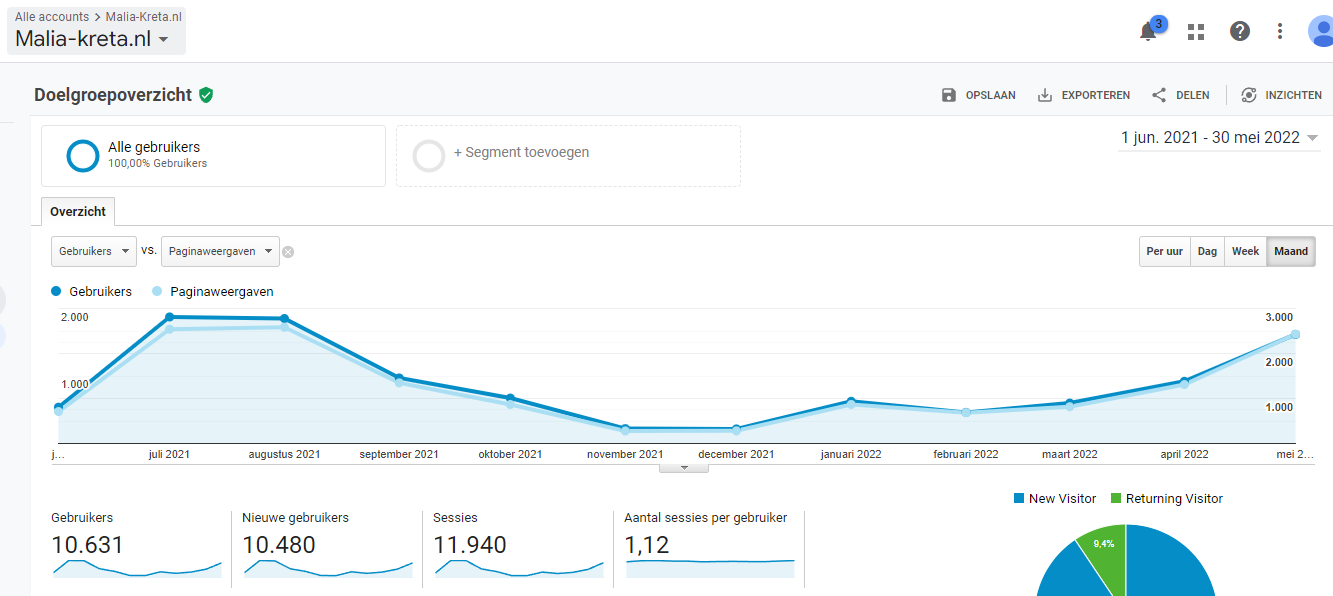The image size is (1333, 596).
Task: Open the date range picker
Action: point(1219,138)
